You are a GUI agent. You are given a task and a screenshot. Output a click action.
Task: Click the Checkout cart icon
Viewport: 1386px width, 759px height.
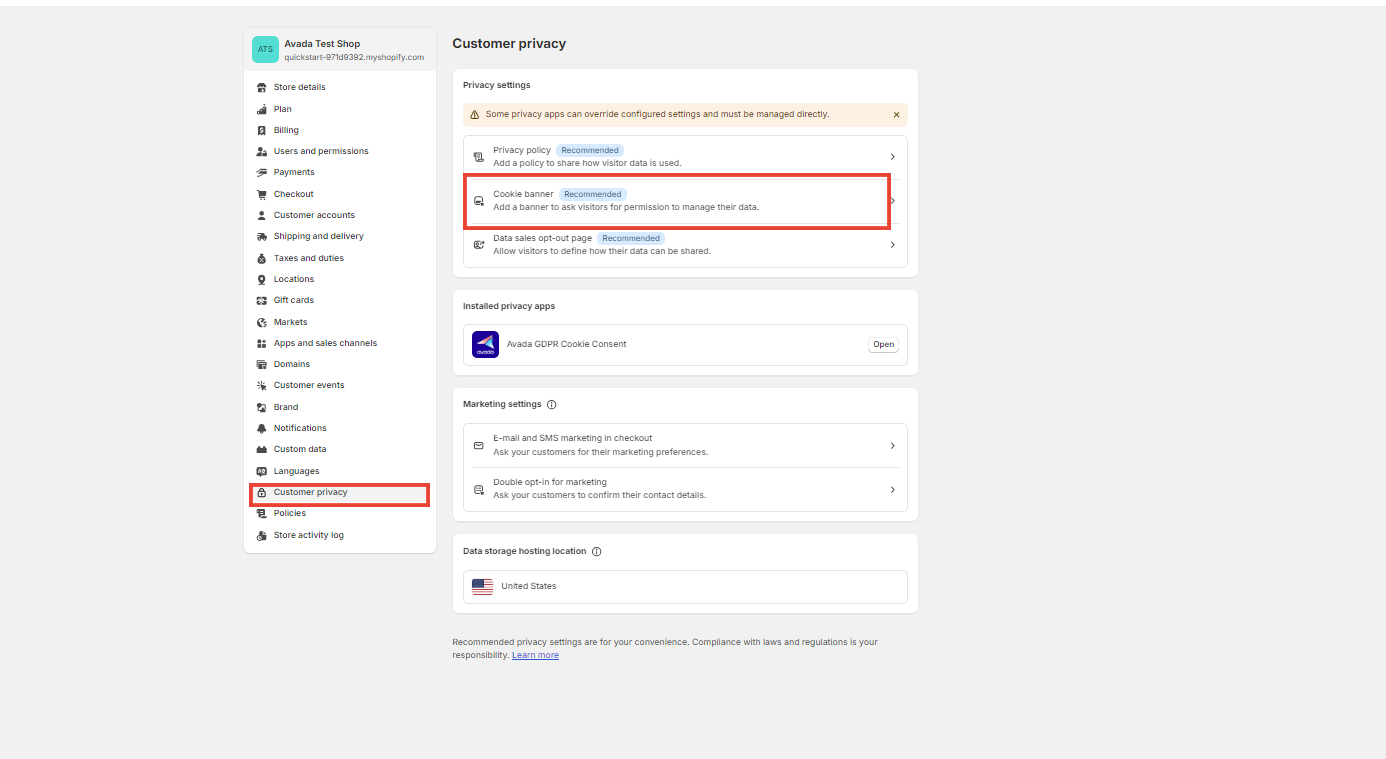point(262,194)
